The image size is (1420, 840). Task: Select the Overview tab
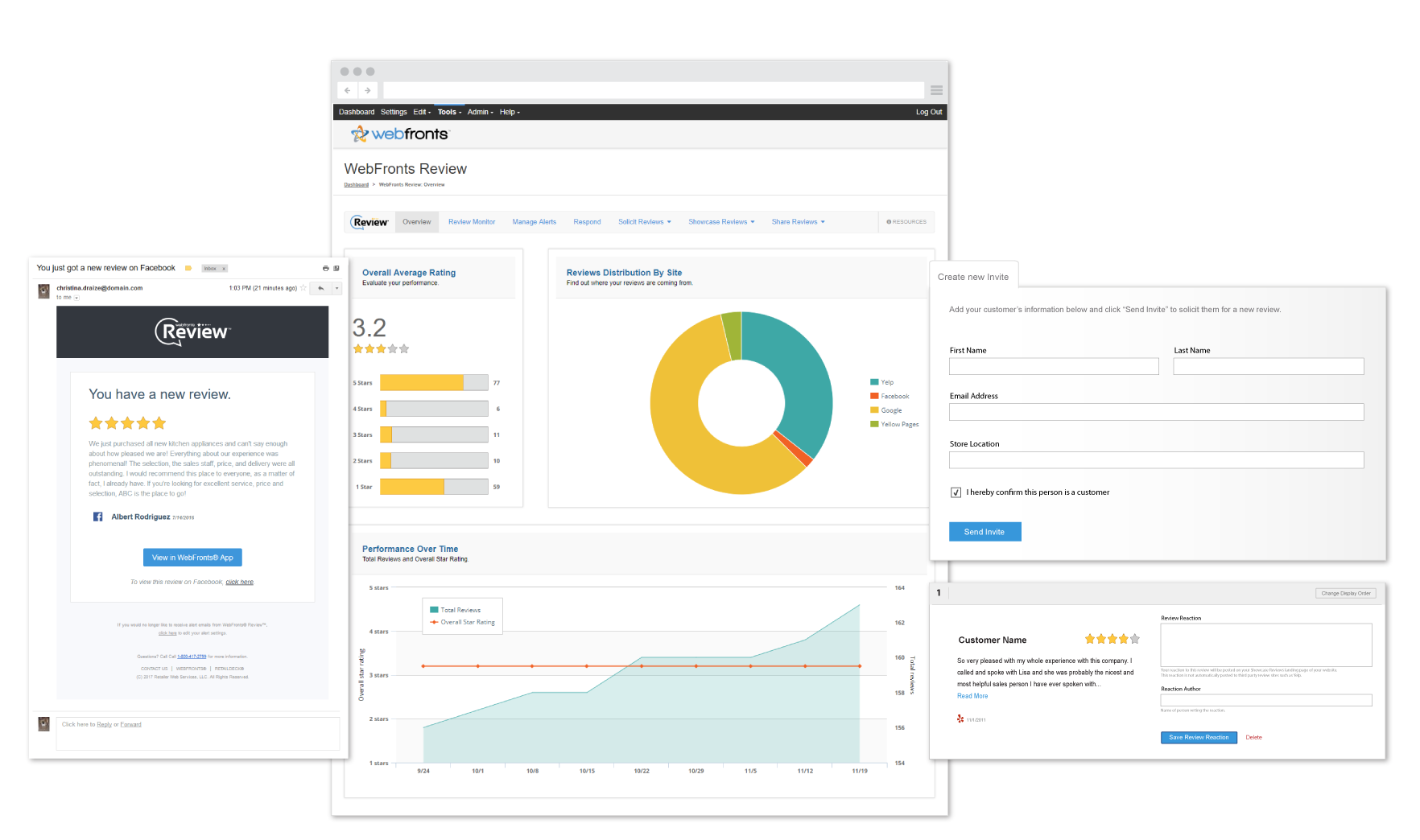click(417, 222)
